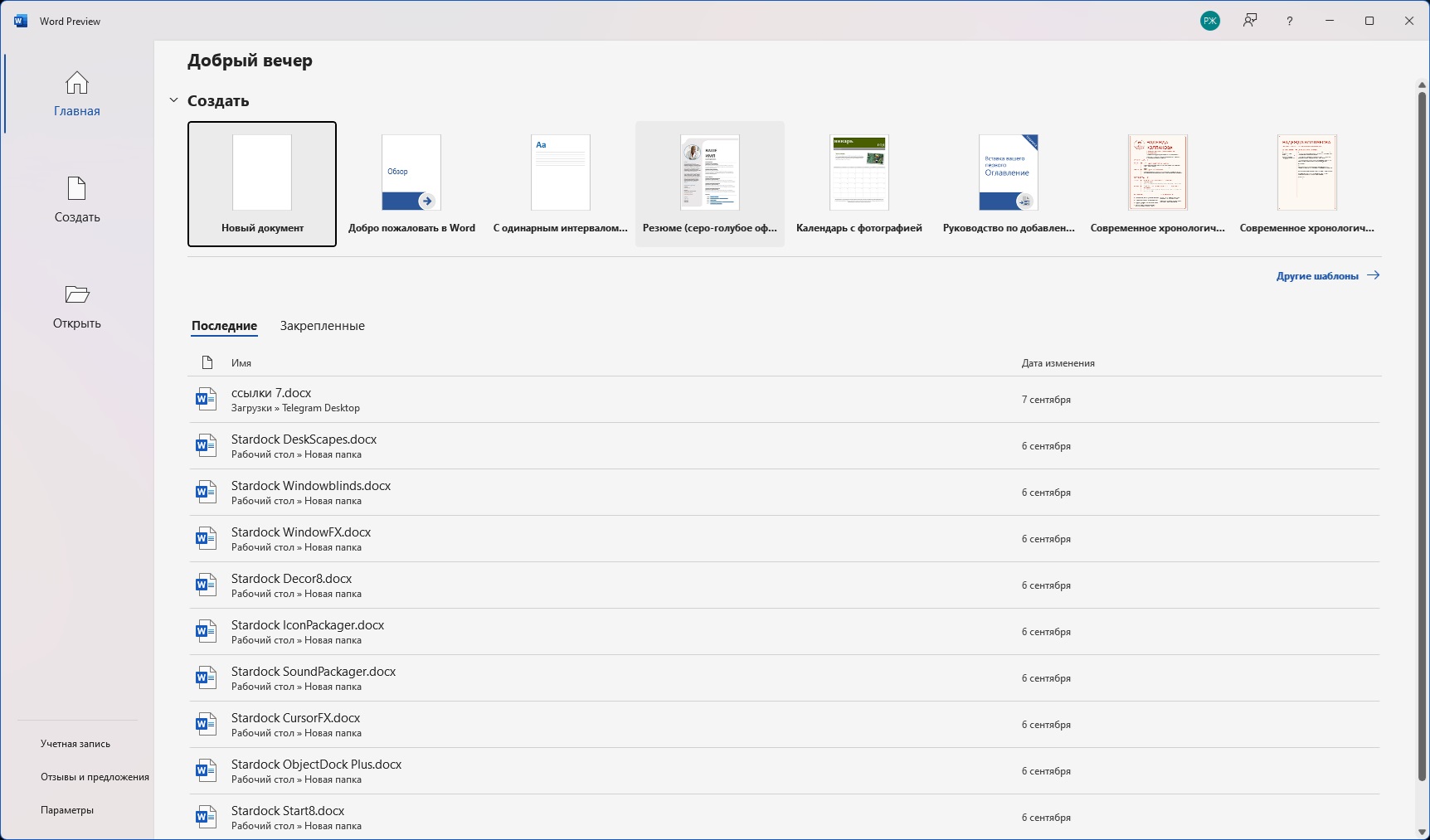Choose the Резюме серо-голубое template
The height and width of the screenshot is (840, 1430).
pyautogui.click(x=710, y=184)
